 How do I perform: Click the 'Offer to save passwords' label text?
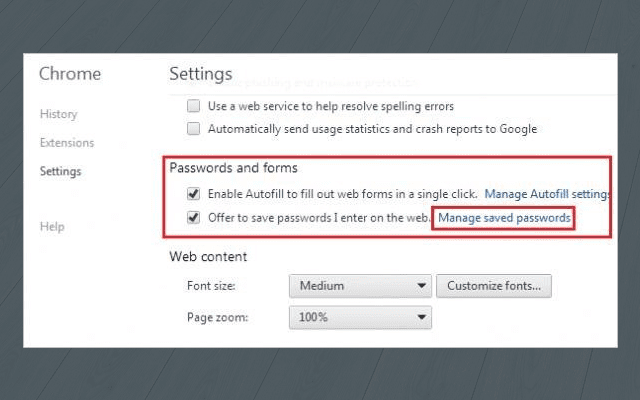[x=318, y=217]
